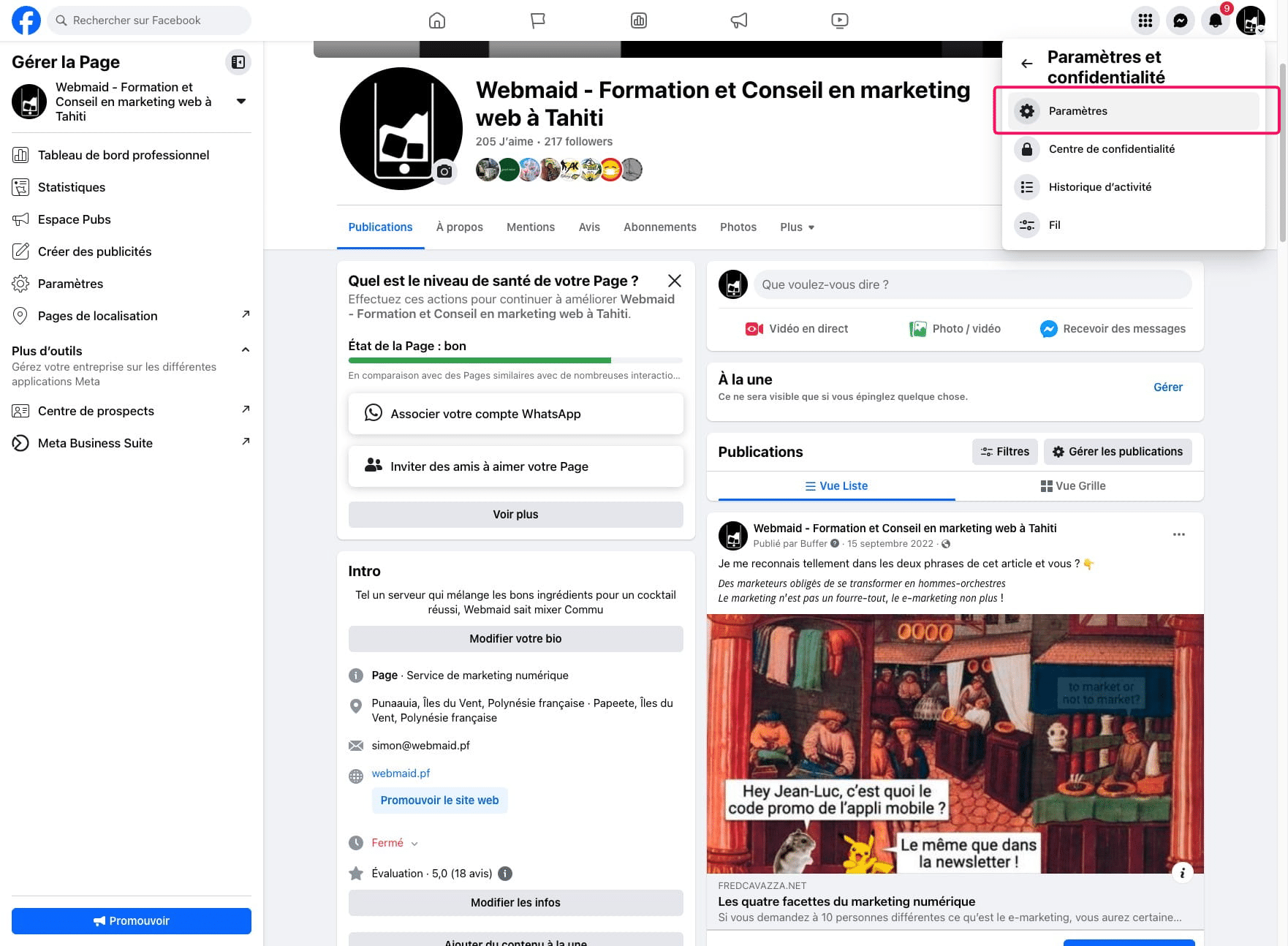Click the Promouvoir button
This screenshot has height=946, width=1288.
(x=132, y=921)
